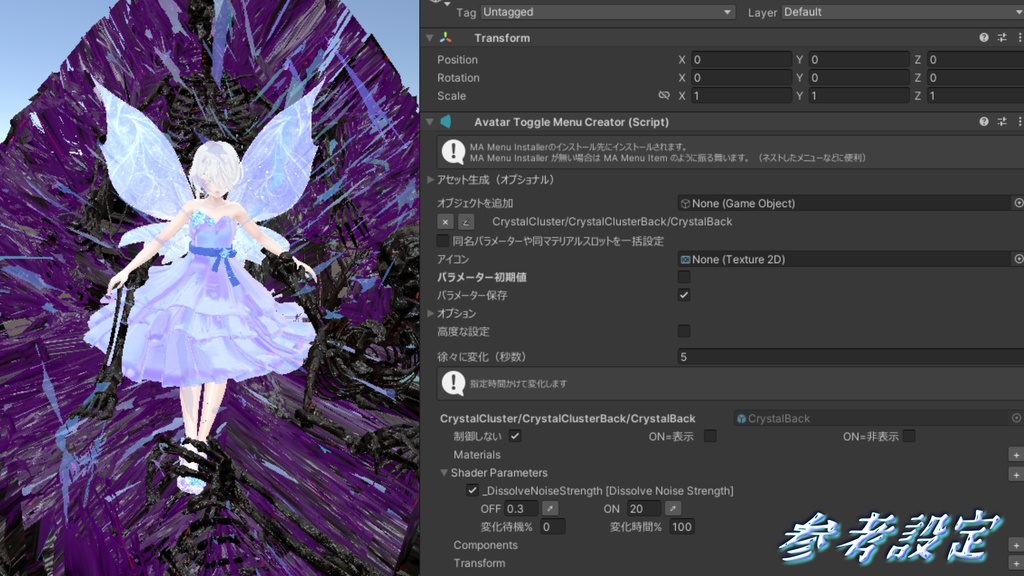Click the warning icon in 指定時間かけて変化します message

point(454,385)
